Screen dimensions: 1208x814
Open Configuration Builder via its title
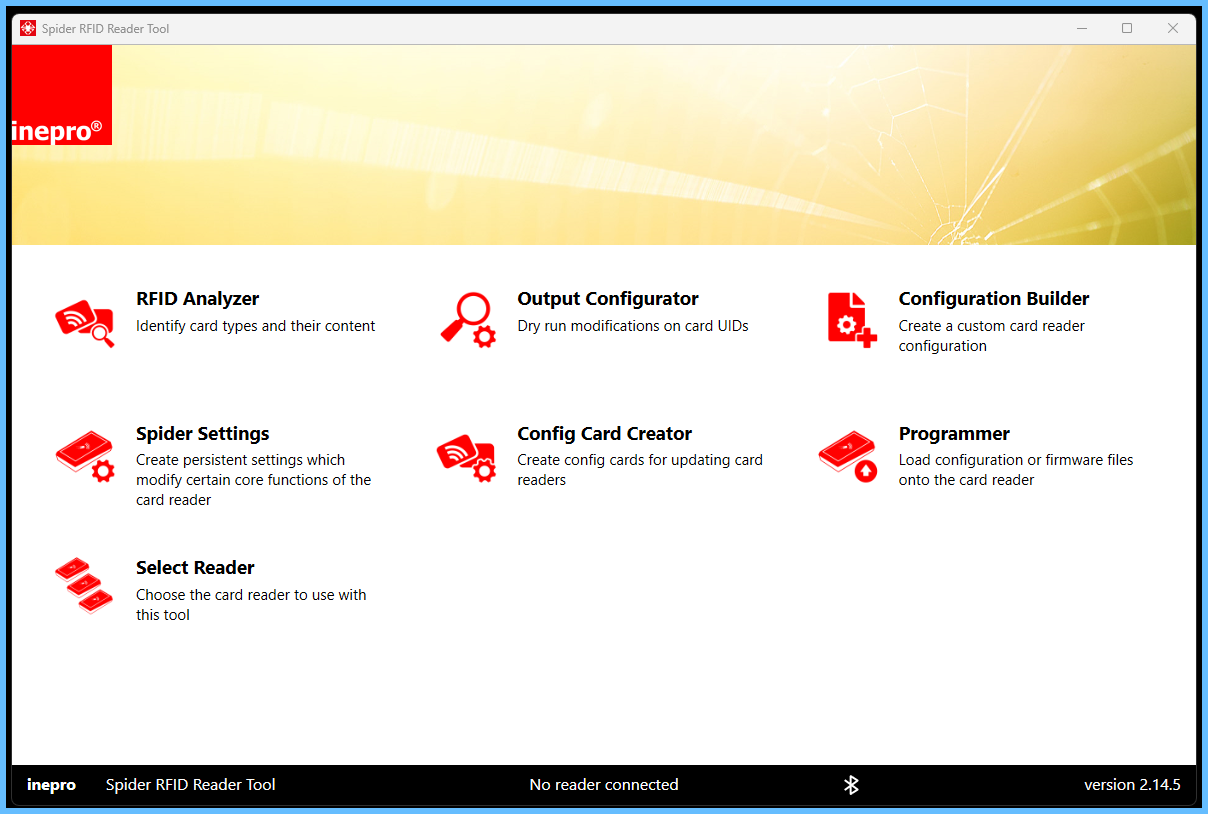coord(994,299)
